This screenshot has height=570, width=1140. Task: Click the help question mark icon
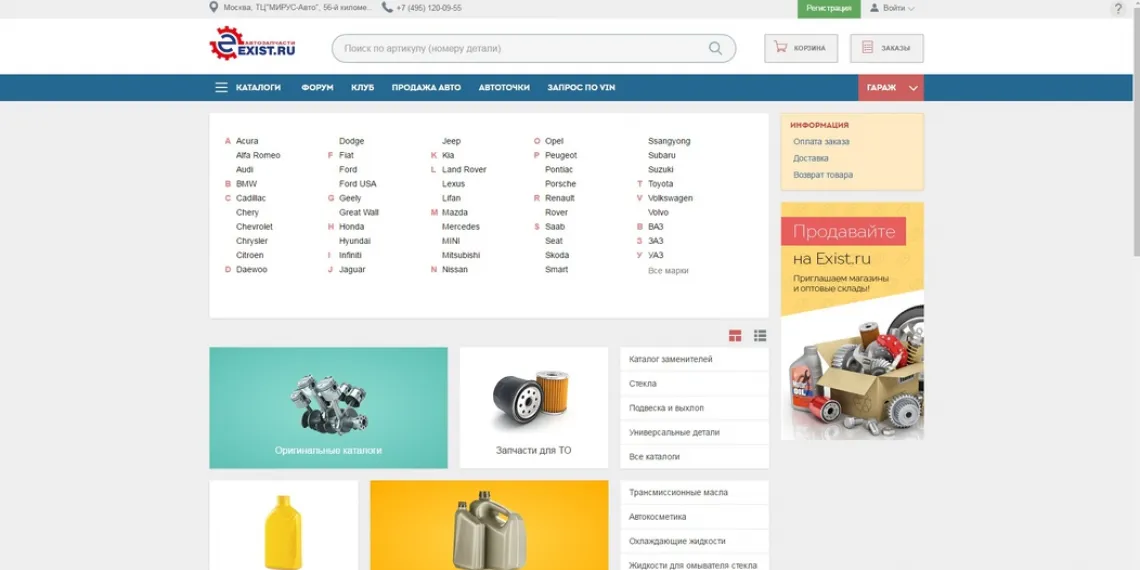(1118, 9)
